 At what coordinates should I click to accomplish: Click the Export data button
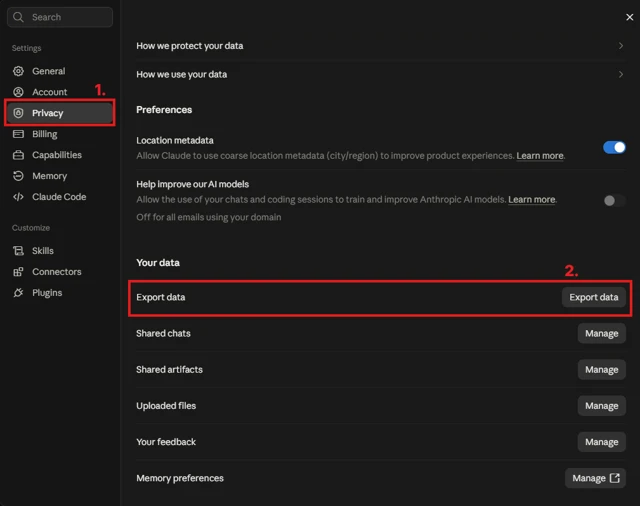click(593, 297)
